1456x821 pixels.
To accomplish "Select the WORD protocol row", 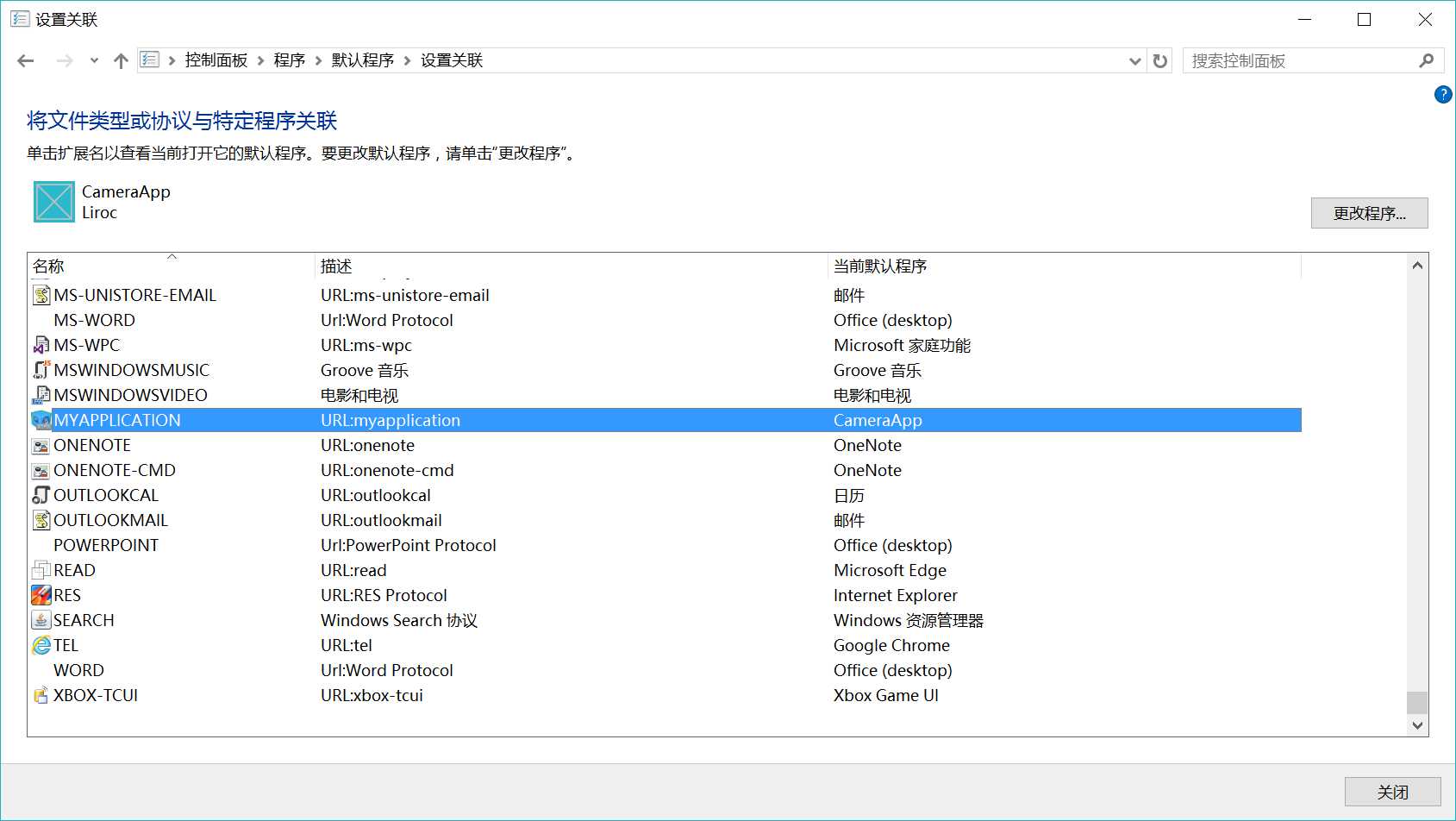I will coord(664,670).
